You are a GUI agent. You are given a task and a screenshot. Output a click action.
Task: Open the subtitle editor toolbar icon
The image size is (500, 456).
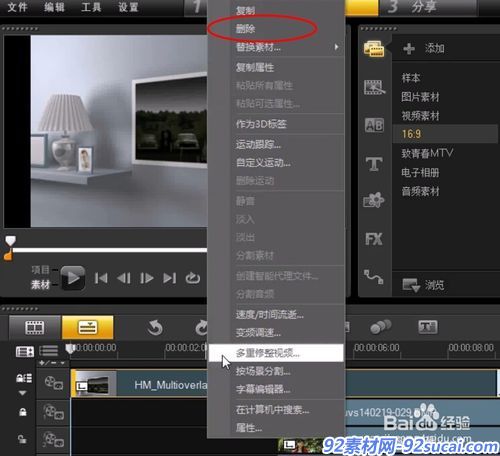click(x=428, y=327)
